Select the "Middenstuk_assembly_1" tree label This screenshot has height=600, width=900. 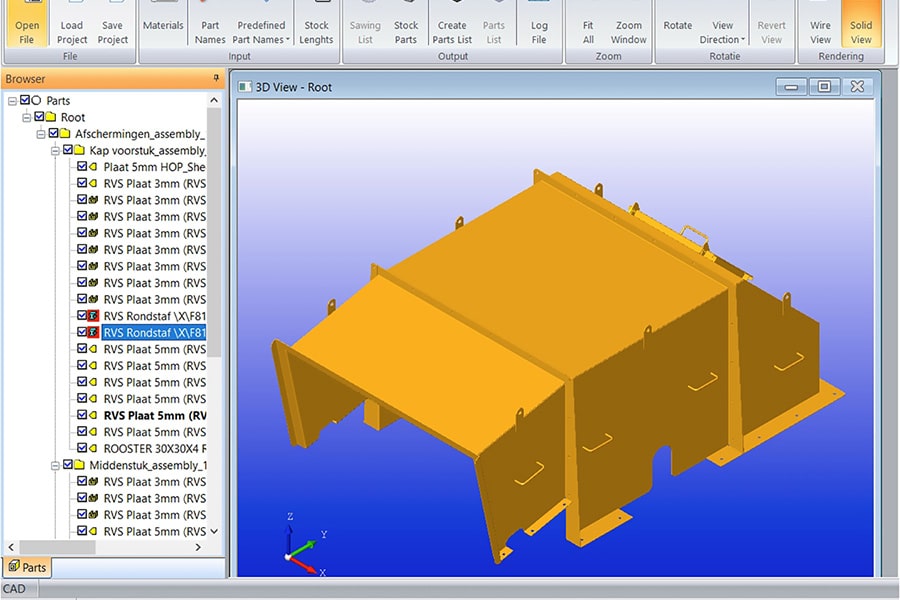coord(148,465)
